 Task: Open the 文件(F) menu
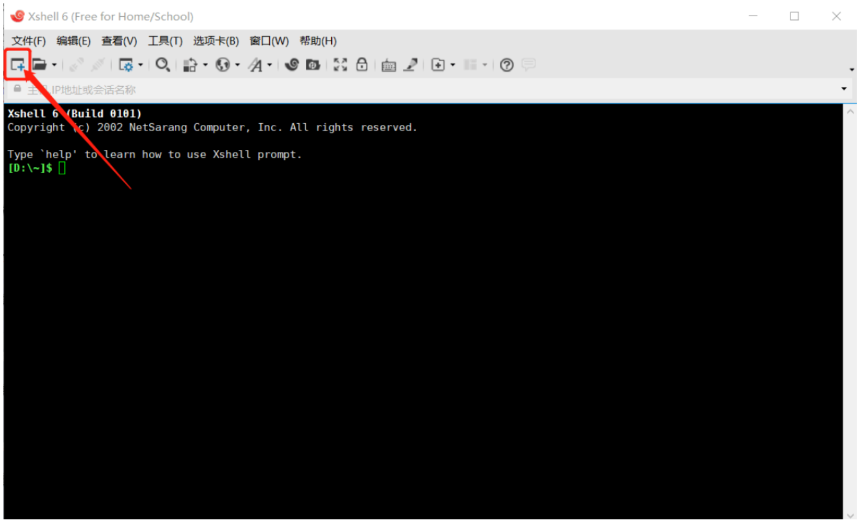coord(28,41)
